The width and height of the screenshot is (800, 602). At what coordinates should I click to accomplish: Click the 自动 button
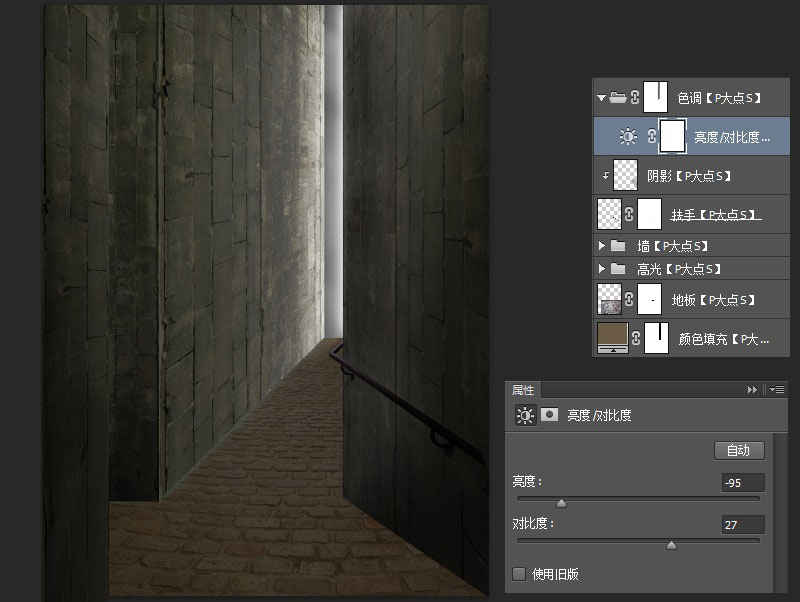(x=739, y=450)
